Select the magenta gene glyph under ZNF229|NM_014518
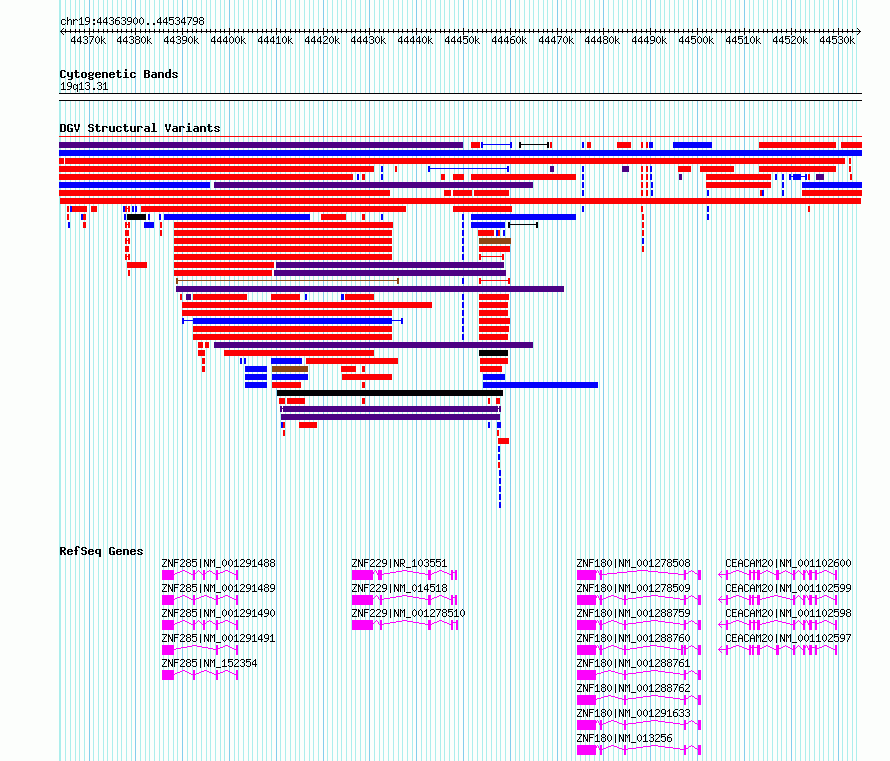This screenshot has width=890, height=761. (x=405, y=600)
